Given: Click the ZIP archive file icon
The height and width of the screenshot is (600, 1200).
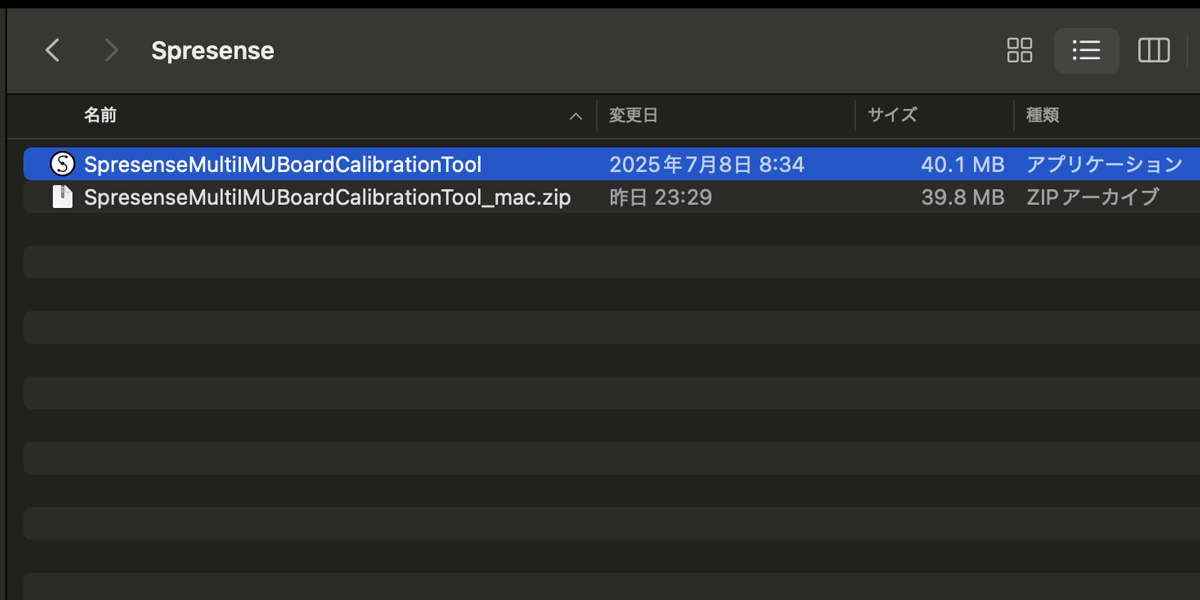Looking at the screenshot, I should click(x=63, y=197).
